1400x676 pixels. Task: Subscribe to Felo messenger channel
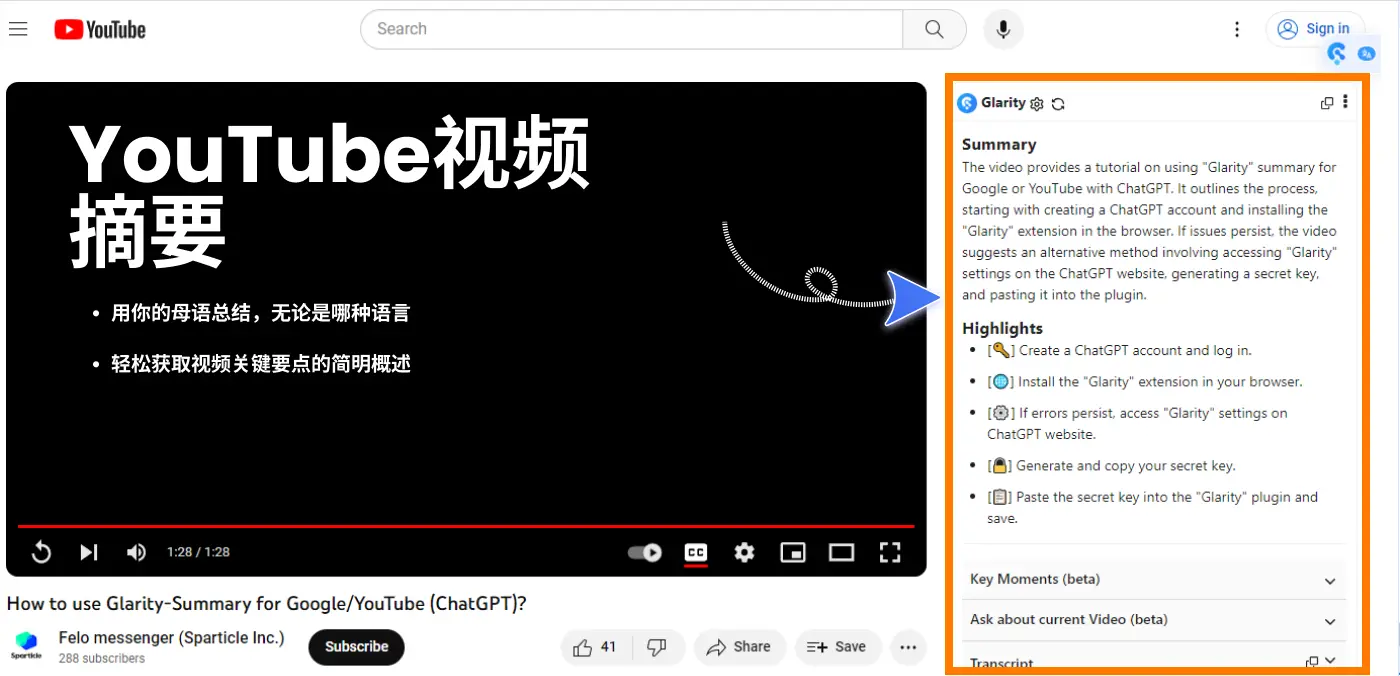coord(356,647)
